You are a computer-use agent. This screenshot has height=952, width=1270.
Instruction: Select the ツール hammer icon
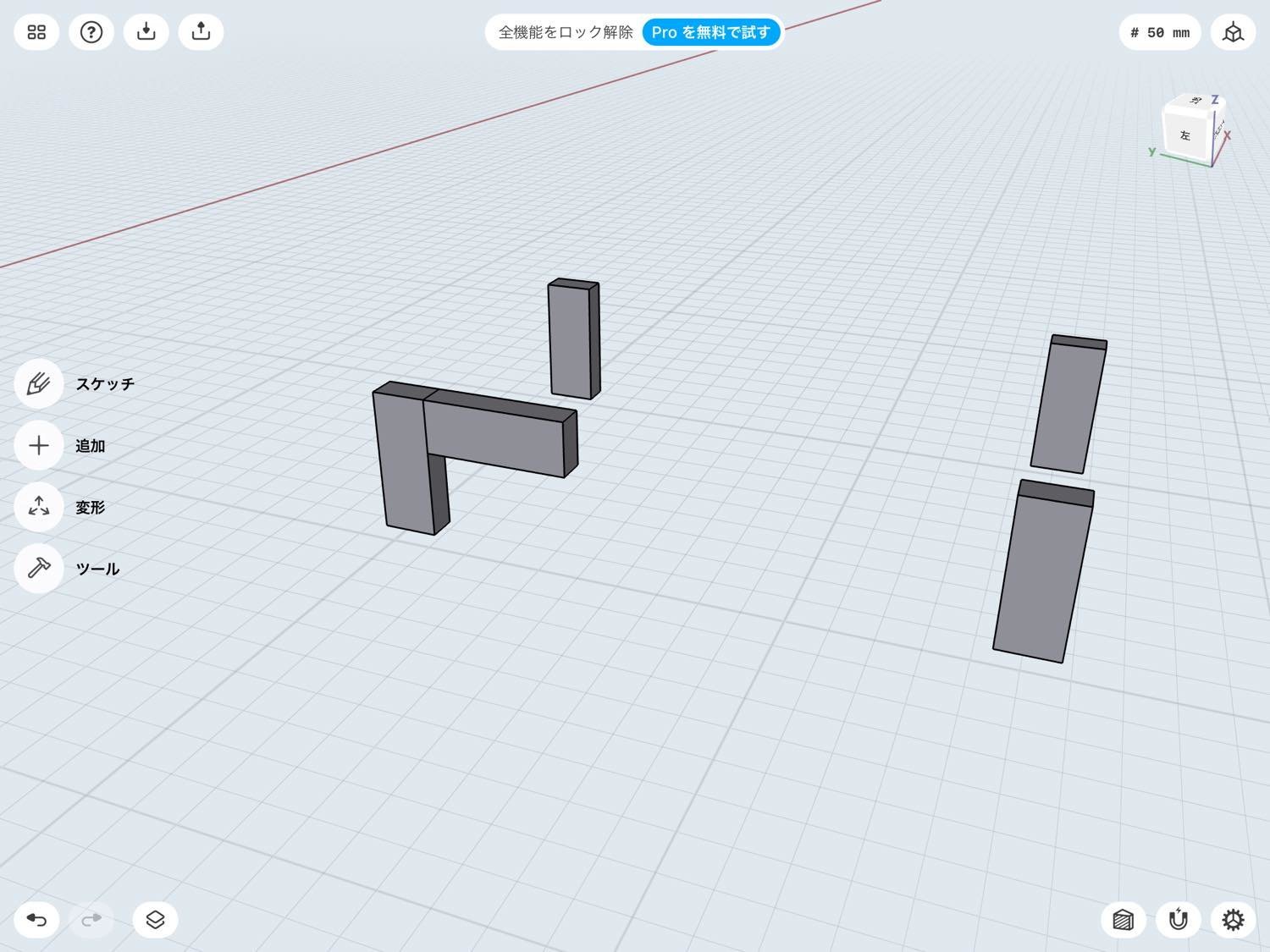[x=39, y=569]
